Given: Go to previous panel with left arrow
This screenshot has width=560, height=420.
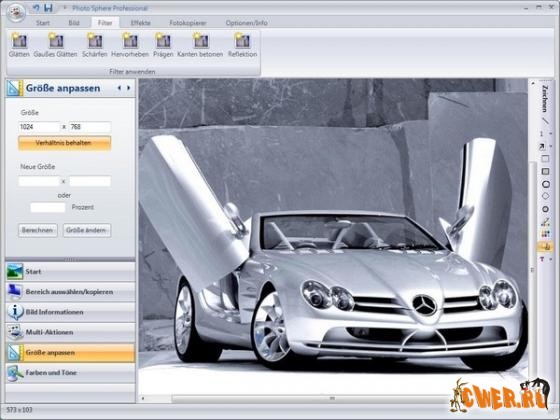Looking at the screenshot, I should tap(119, 88).
